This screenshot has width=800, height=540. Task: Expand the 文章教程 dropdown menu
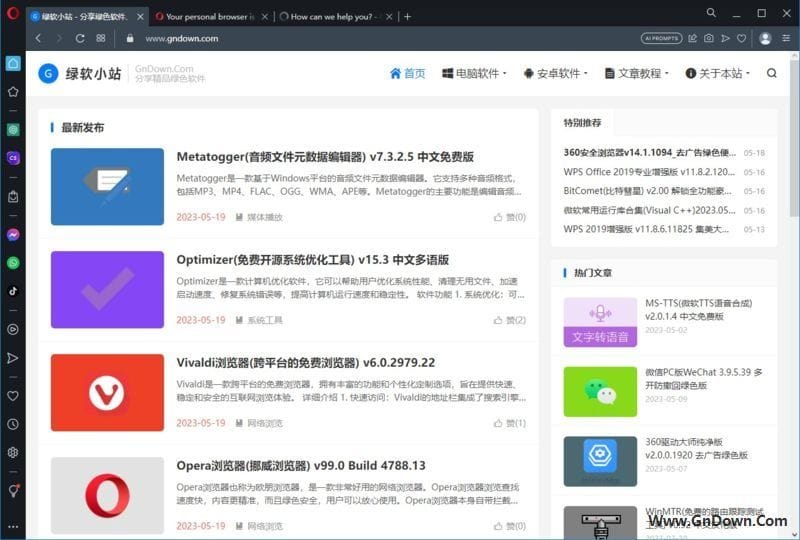click(x=637, y=73)
